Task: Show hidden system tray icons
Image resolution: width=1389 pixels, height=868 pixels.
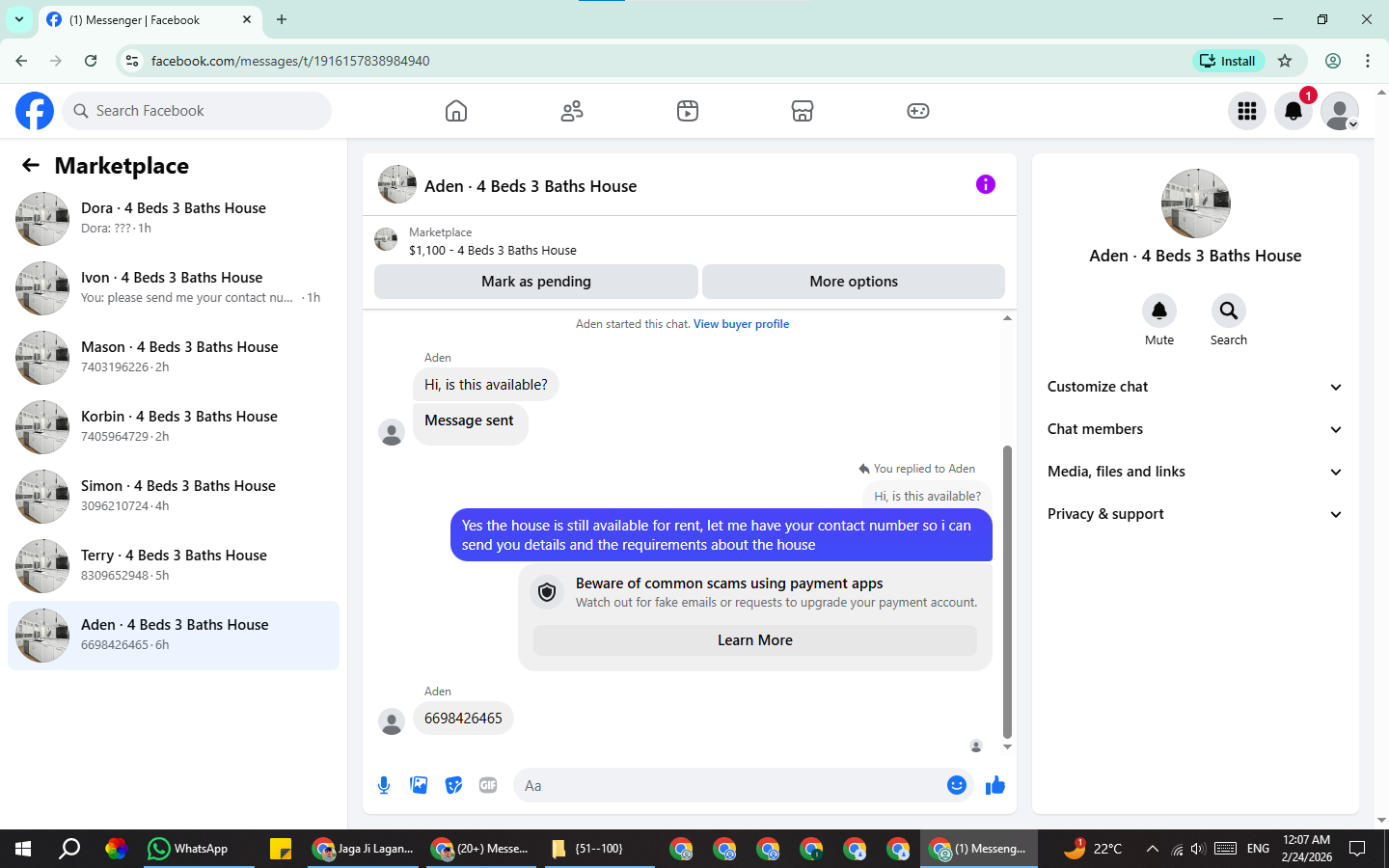Action: pyautogui.click(x=1152, y=849)
